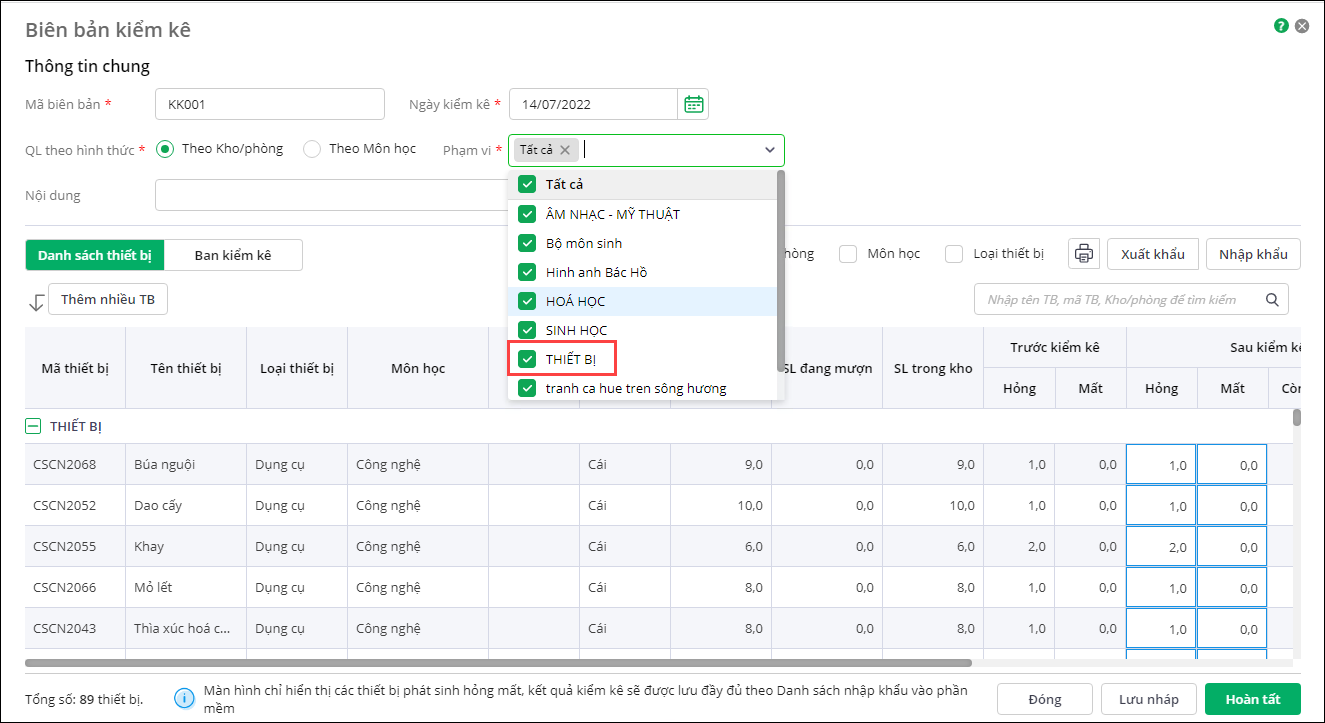Viewport: 1325px width, 723px height.
Task: Tick the Loại thiết bị checkbox
Action: pyautogui.click(x=954, y=254)
